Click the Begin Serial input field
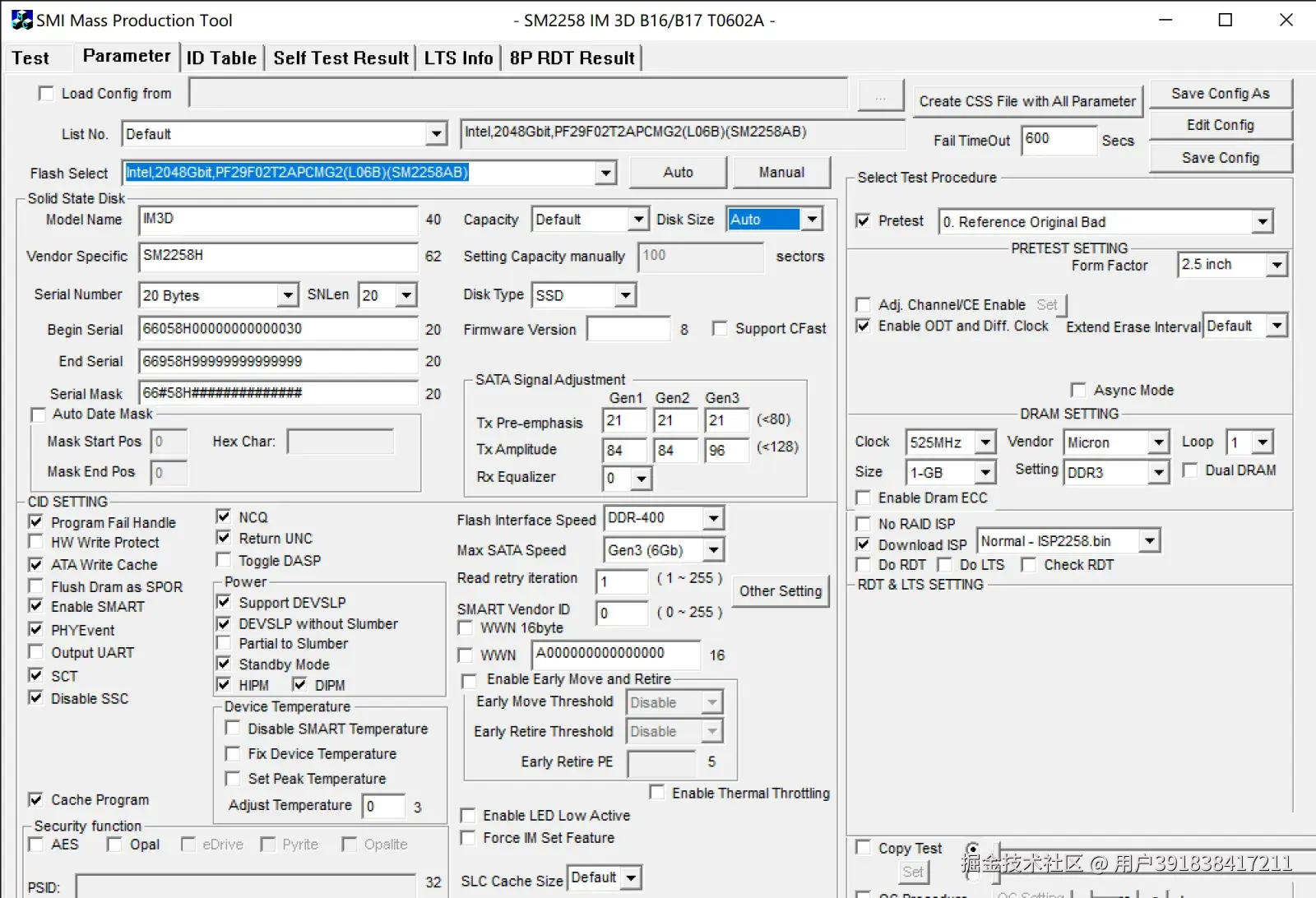1316x898 pixels. [278, 329]
